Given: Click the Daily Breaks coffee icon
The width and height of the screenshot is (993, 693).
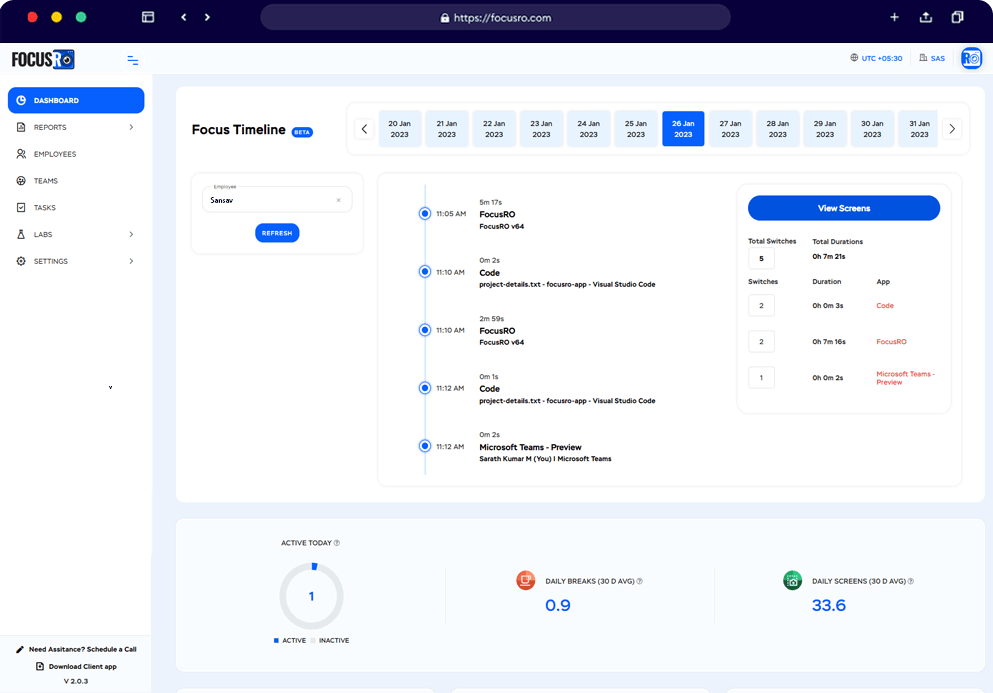Looking at the screenshot, I should pyautogui.click(x=525, y=580).
